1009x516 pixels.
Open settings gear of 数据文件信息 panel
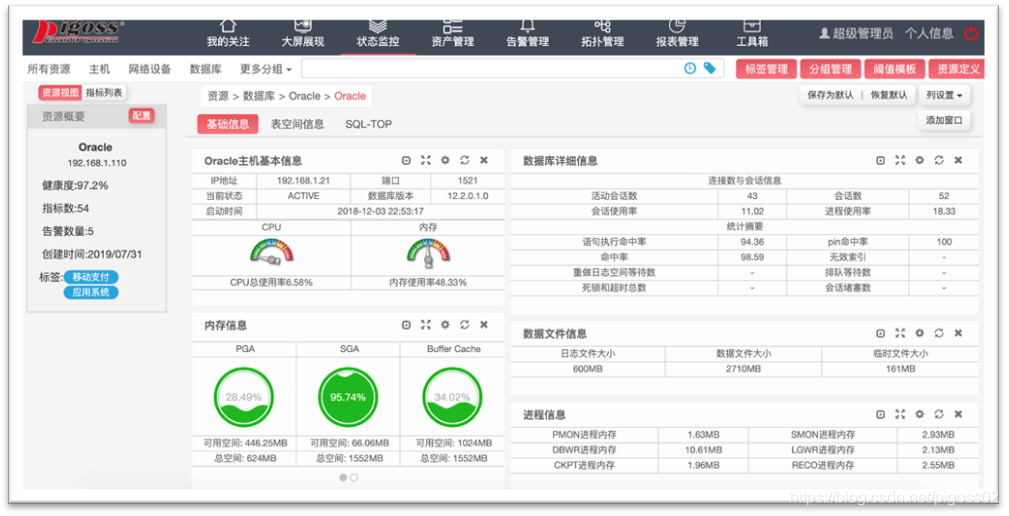[x=919, y=333]
